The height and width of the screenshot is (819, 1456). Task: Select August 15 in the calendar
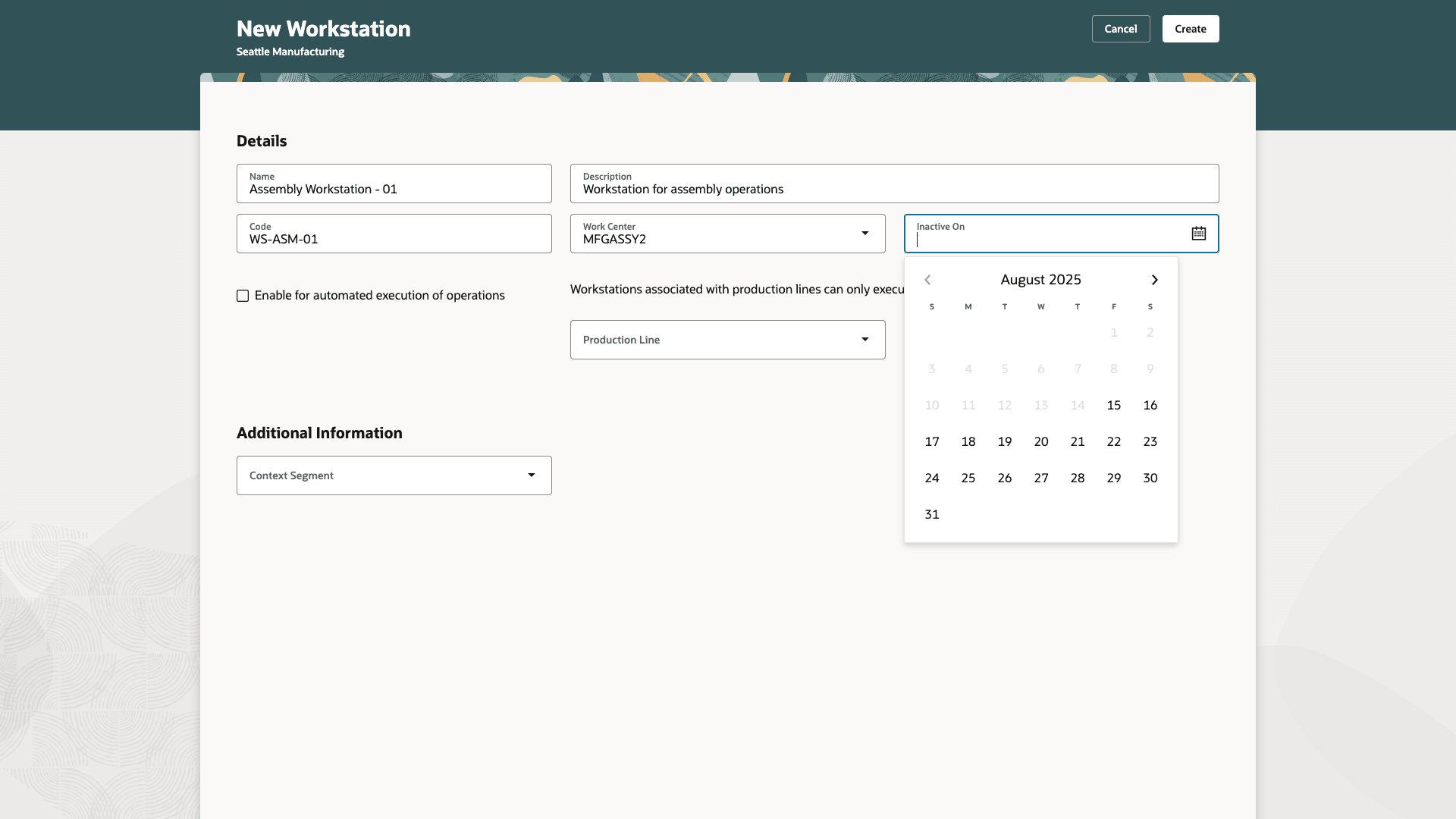click(1113, 405)
